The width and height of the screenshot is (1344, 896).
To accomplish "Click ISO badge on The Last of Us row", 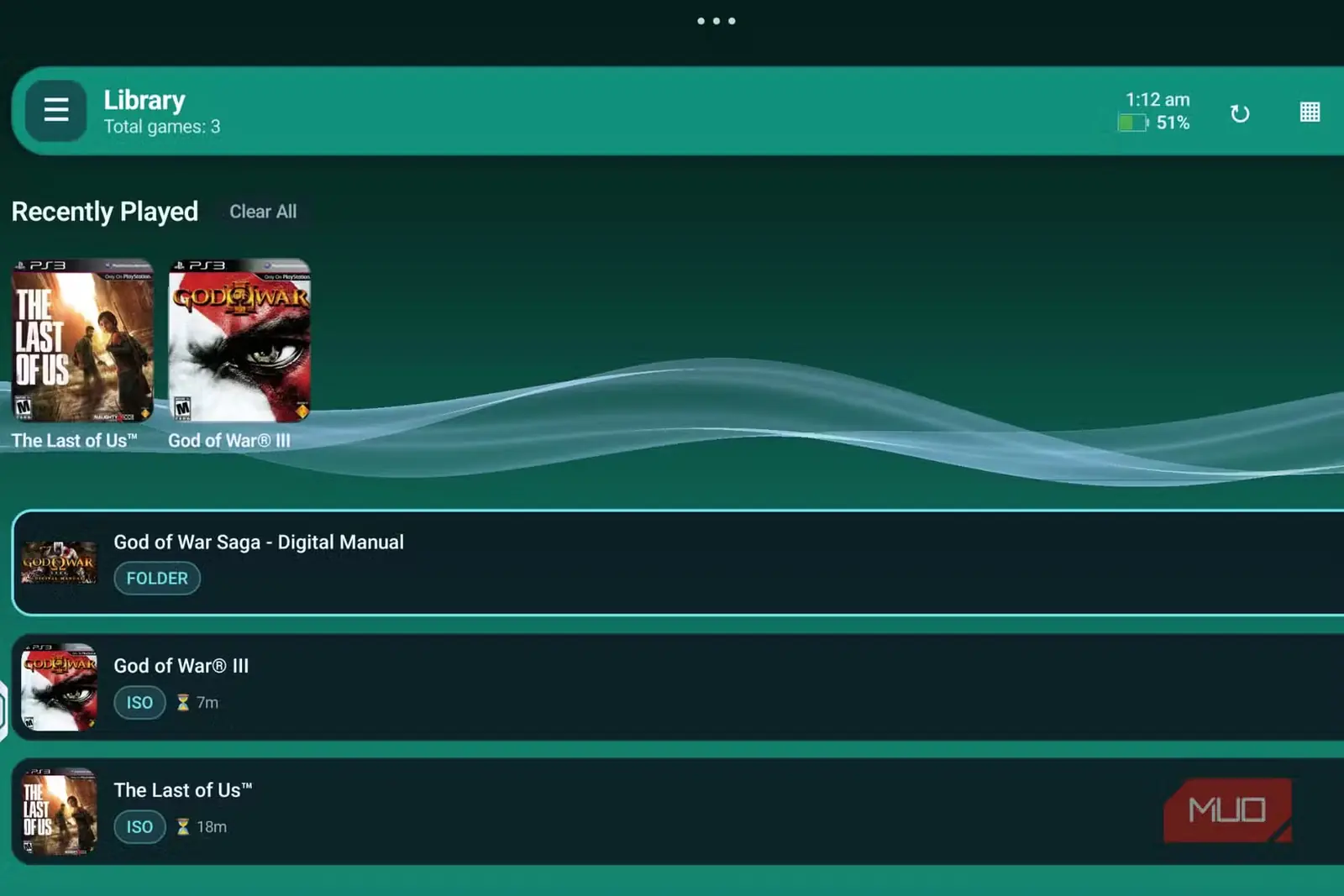I will (139, 827).
